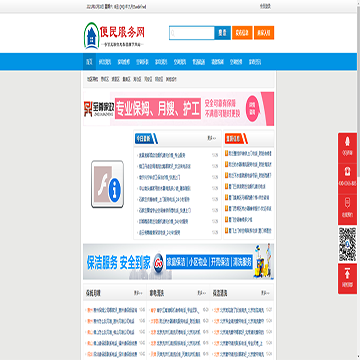Open the more link in the 保洁清洗 section header
The image size is (360, 360).
tap(265, 293)
